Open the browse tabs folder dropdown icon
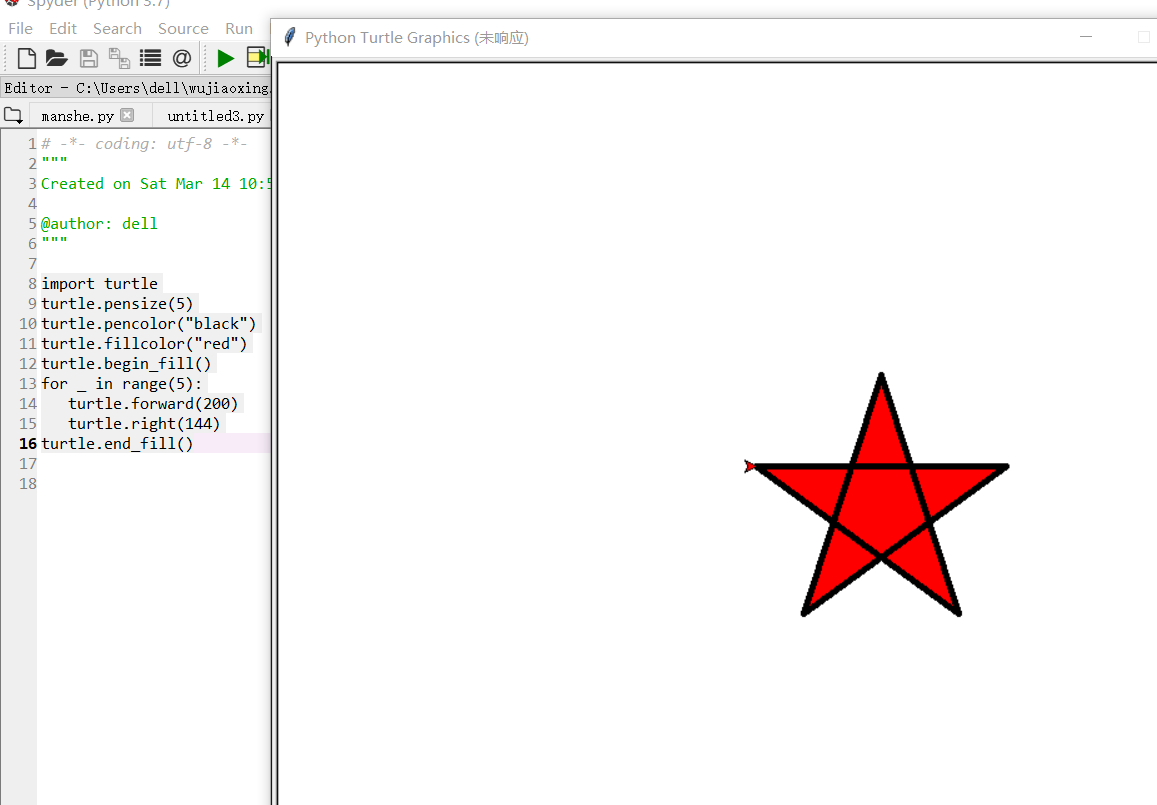 tap(13, 115)
